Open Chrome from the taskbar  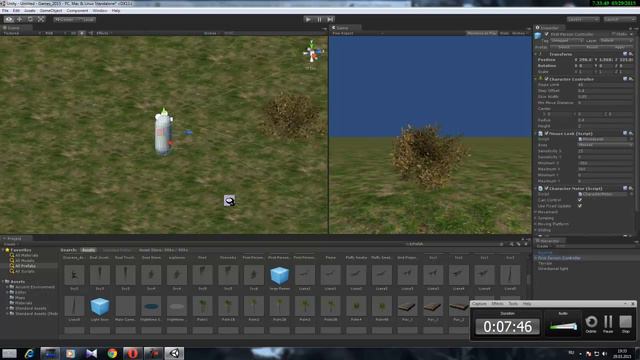(x=112, y=353)
